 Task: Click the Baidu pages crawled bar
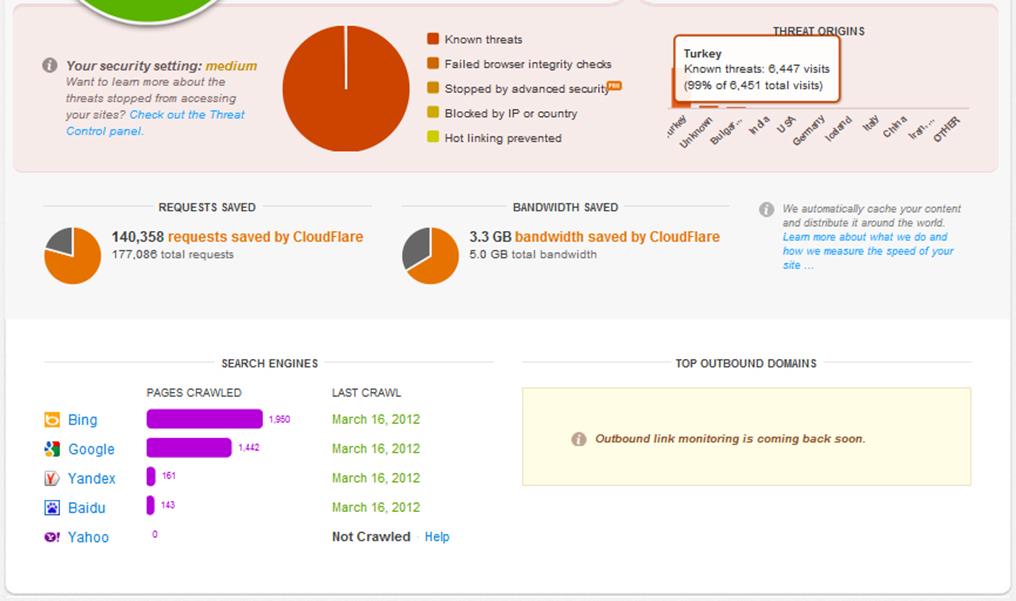click(x=150, y=505)
